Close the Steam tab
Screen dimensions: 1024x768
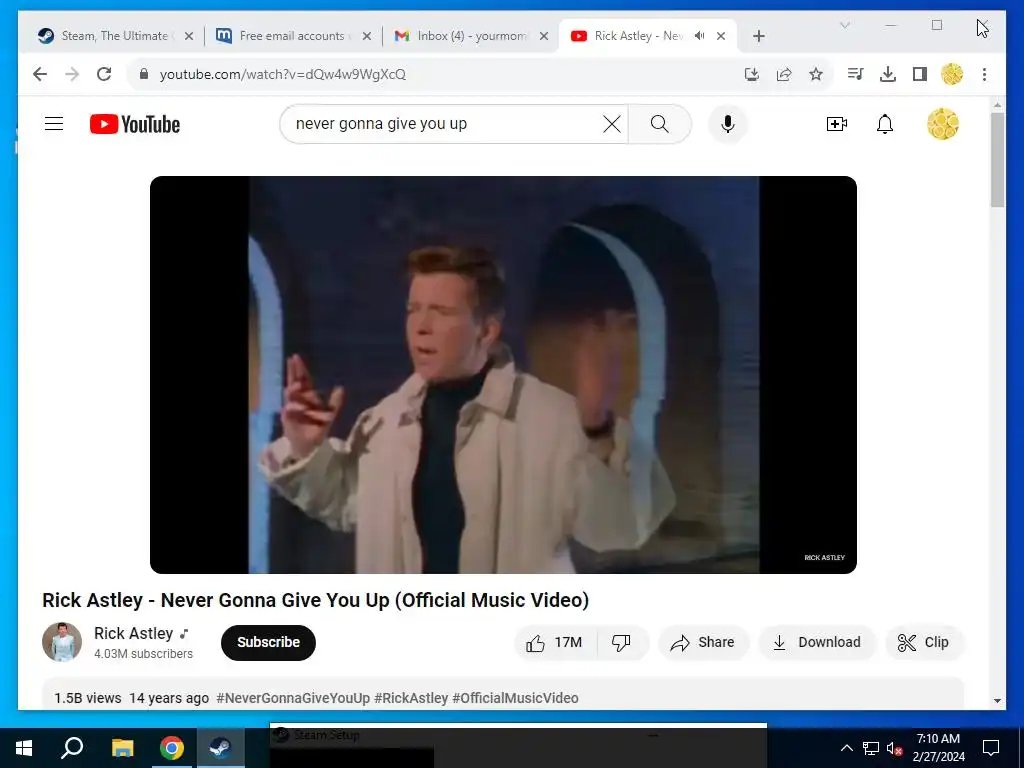coord(189,36)
